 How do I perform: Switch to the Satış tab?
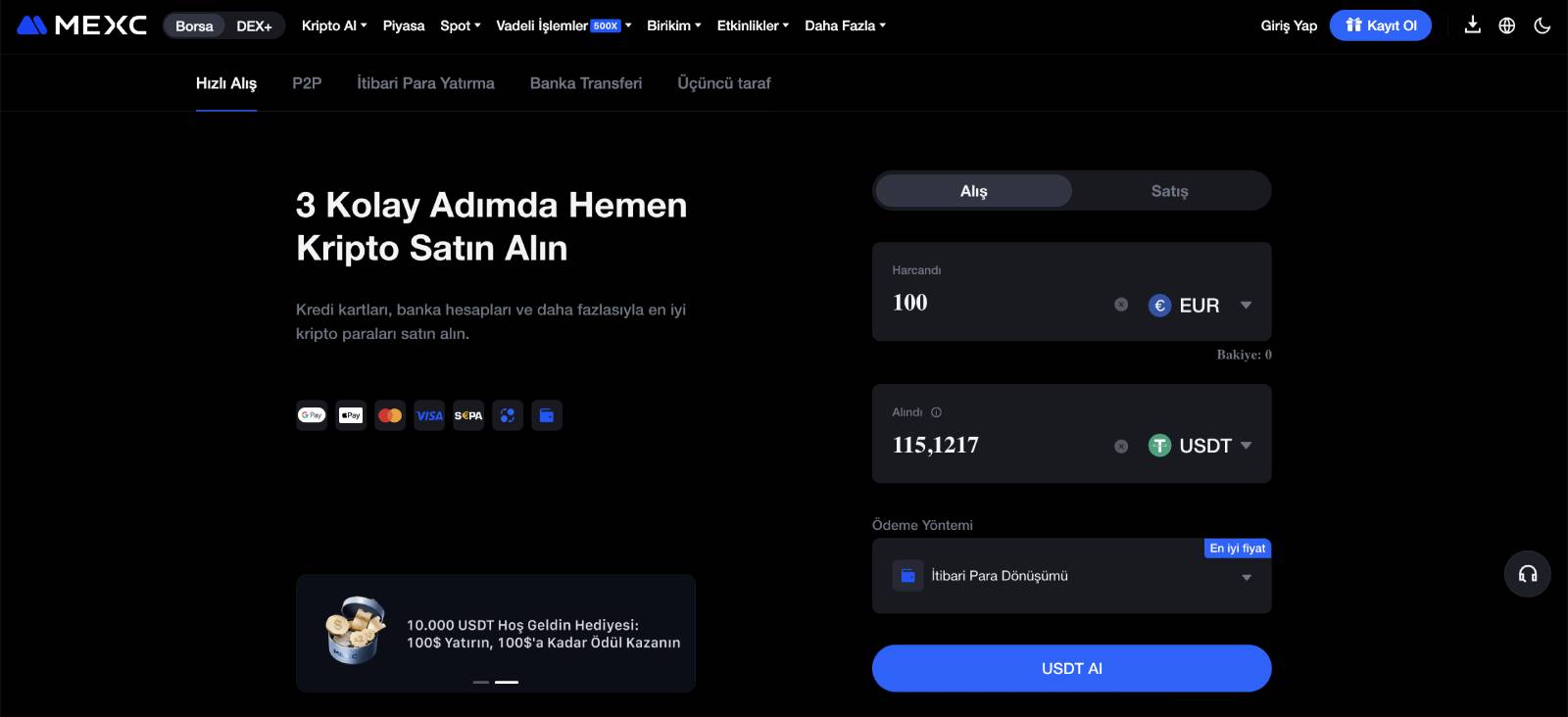click(1169, 191)
